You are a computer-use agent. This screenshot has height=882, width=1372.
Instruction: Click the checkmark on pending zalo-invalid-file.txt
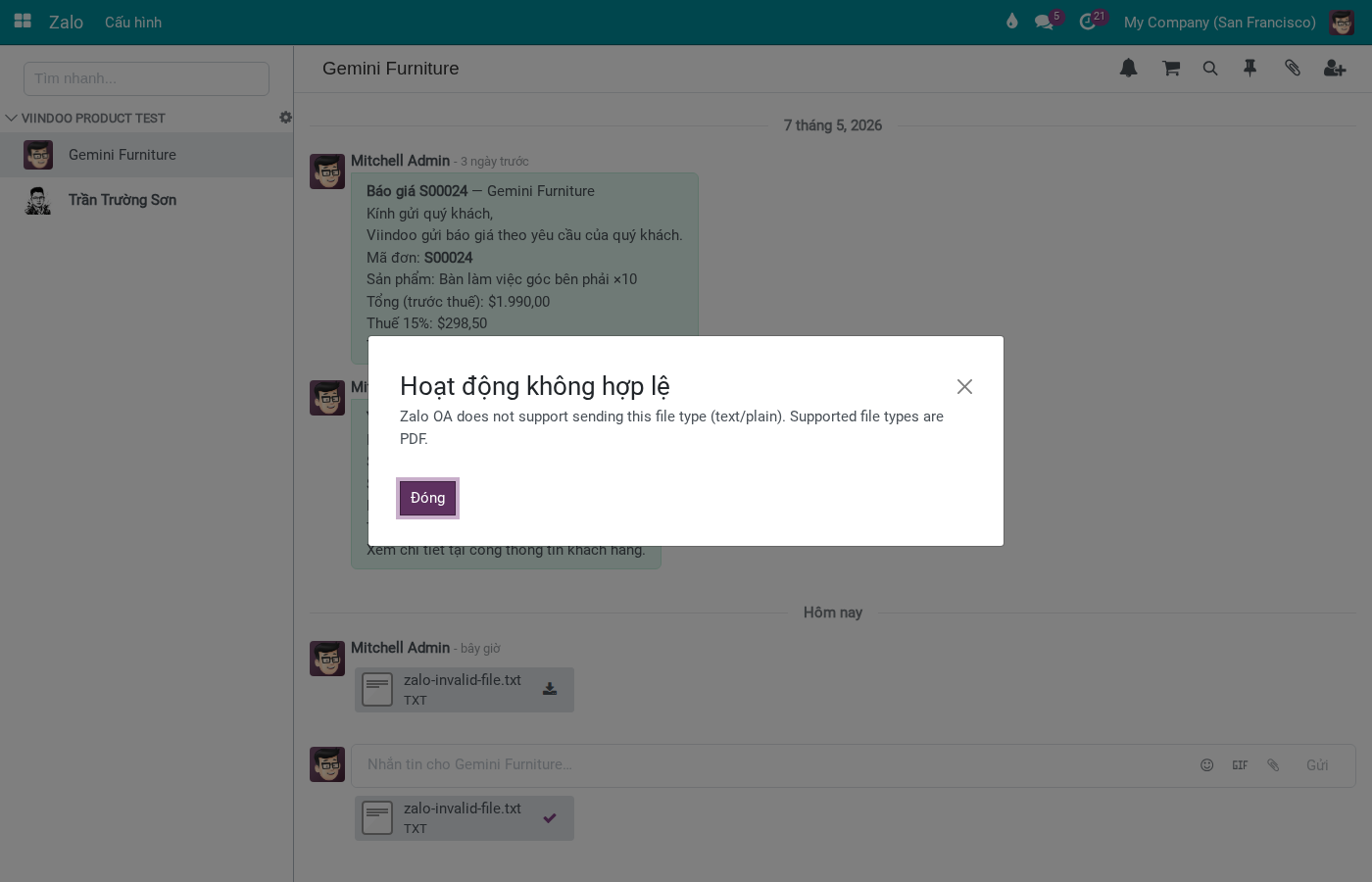550,817
